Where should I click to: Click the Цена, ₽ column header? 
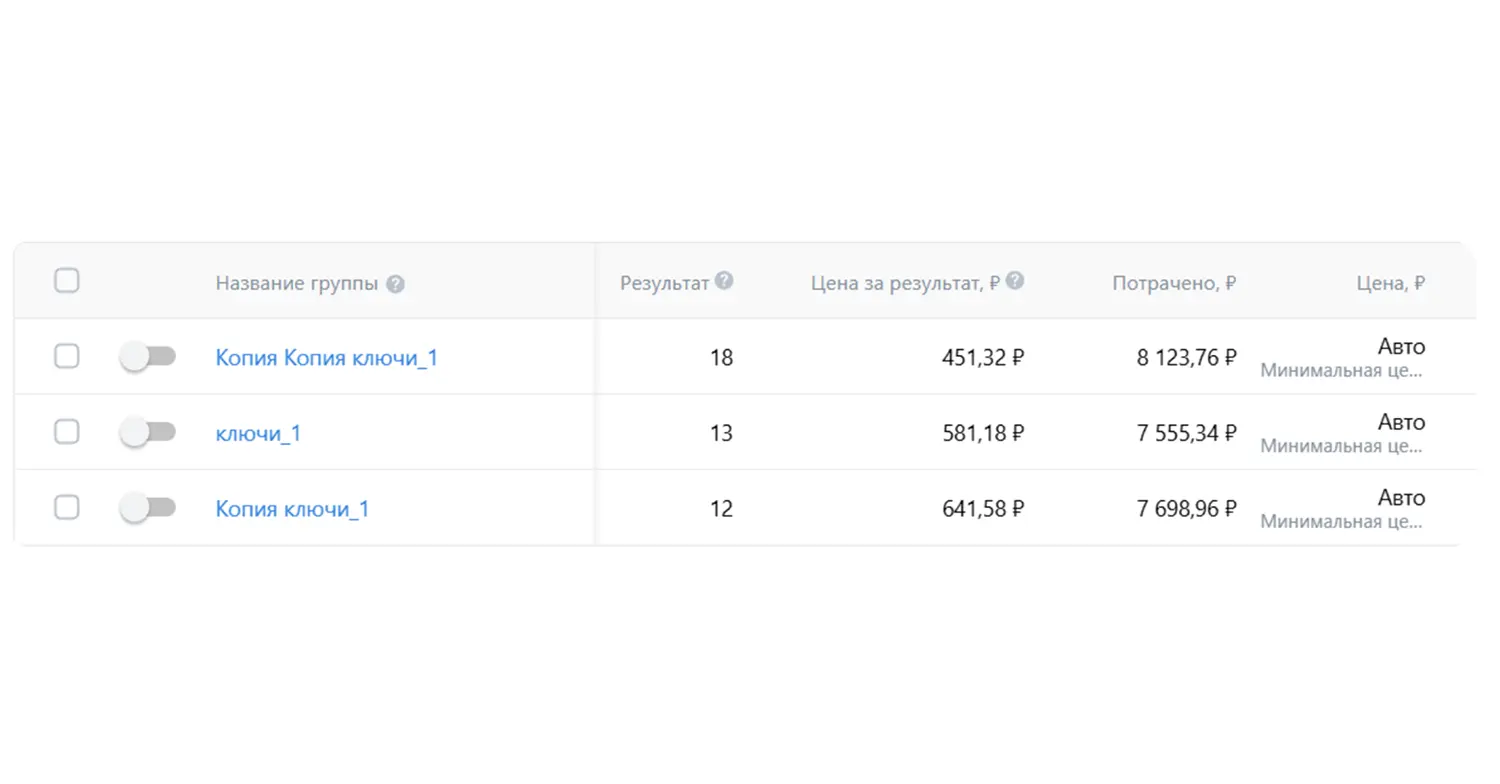pyautogui.click(x=1390, y=283)
